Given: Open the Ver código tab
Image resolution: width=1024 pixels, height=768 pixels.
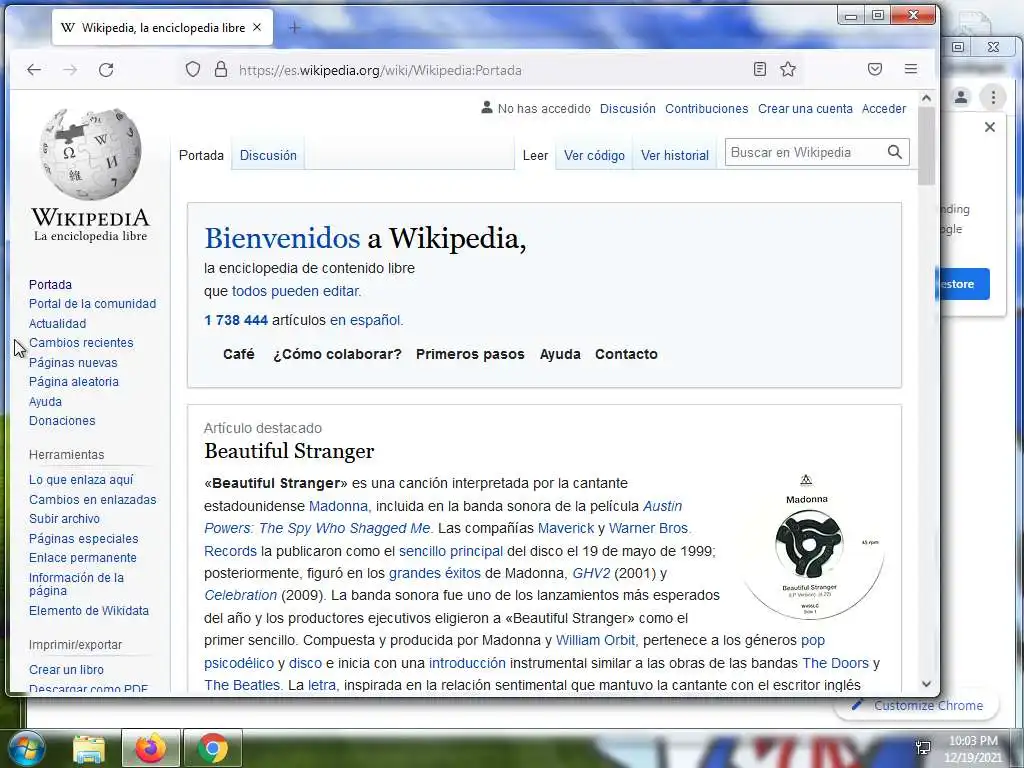Looking at the screenshot, I should point(594,155).
